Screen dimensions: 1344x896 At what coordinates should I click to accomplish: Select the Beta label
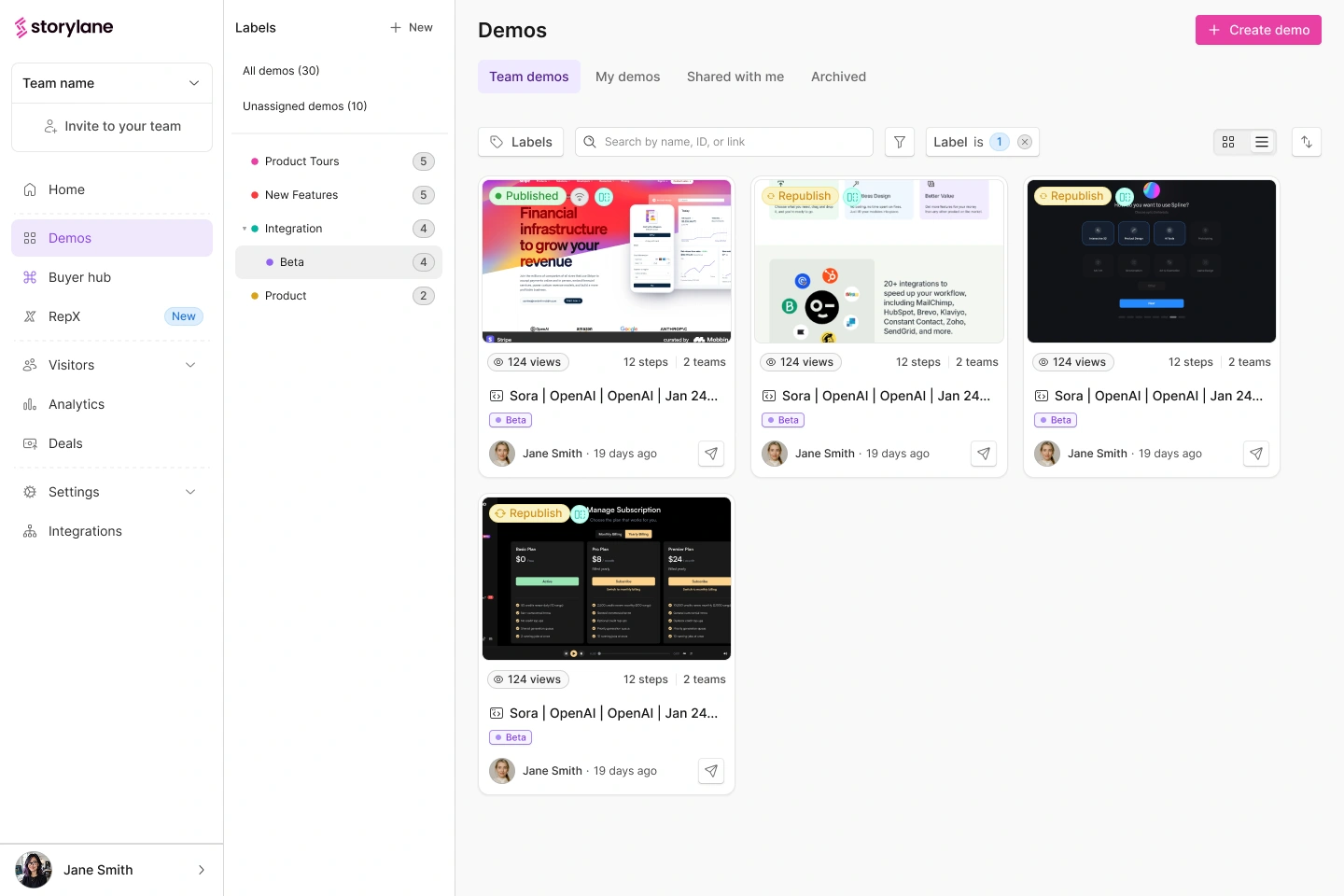(339, 262)
